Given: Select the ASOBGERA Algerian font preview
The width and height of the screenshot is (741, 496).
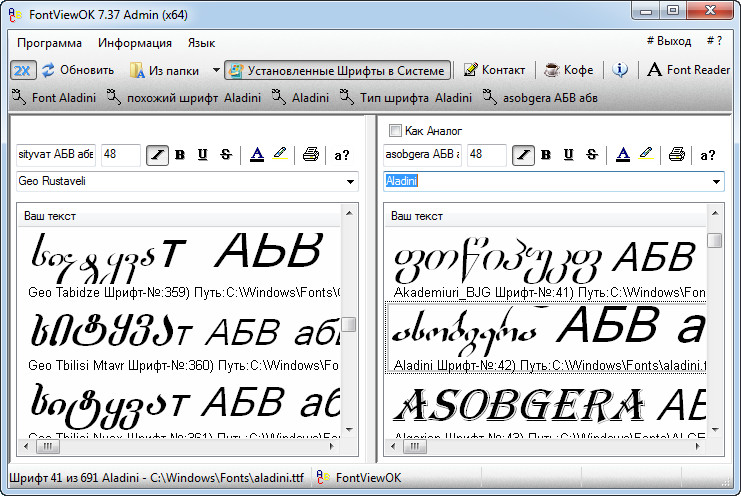Looking at the screenshot, I should (x=546, y=407).
